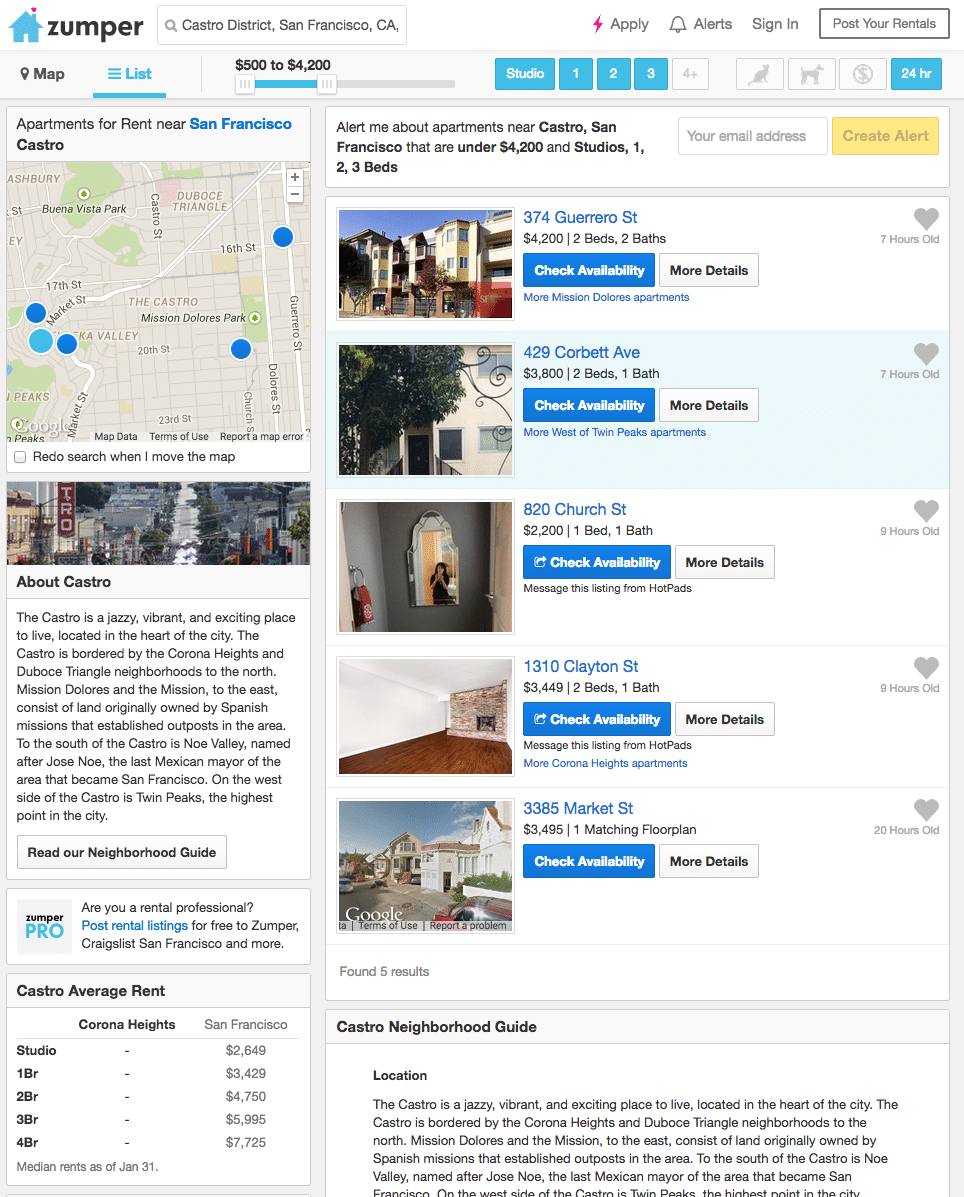Check Availability for 820 Church St
Viewport: 964px width, 1197px height.
pos(597,563)
